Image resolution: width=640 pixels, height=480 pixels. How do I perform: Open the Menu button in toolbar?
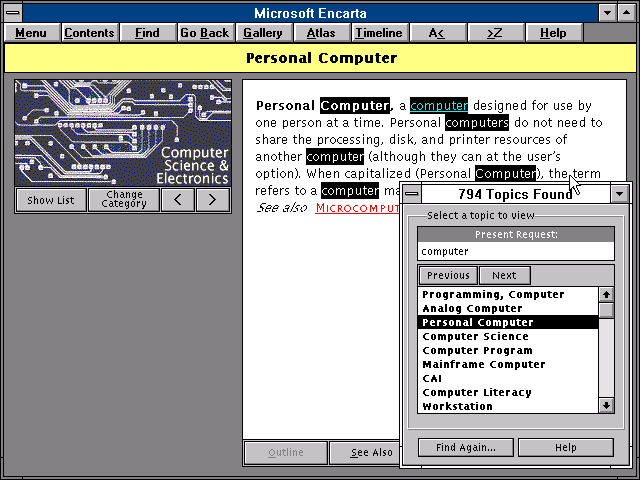click(31, 33)
